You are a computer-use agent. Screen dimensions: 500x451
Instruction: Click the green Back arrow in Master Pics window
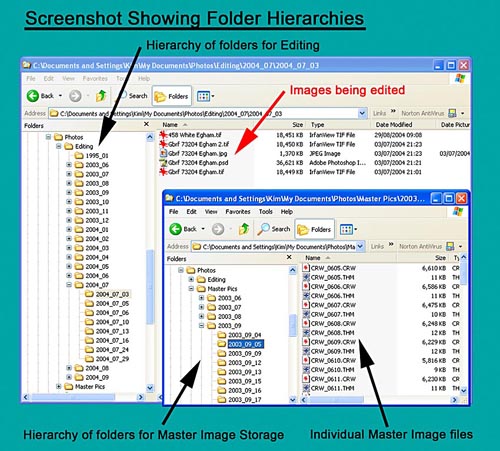(176, 229)
